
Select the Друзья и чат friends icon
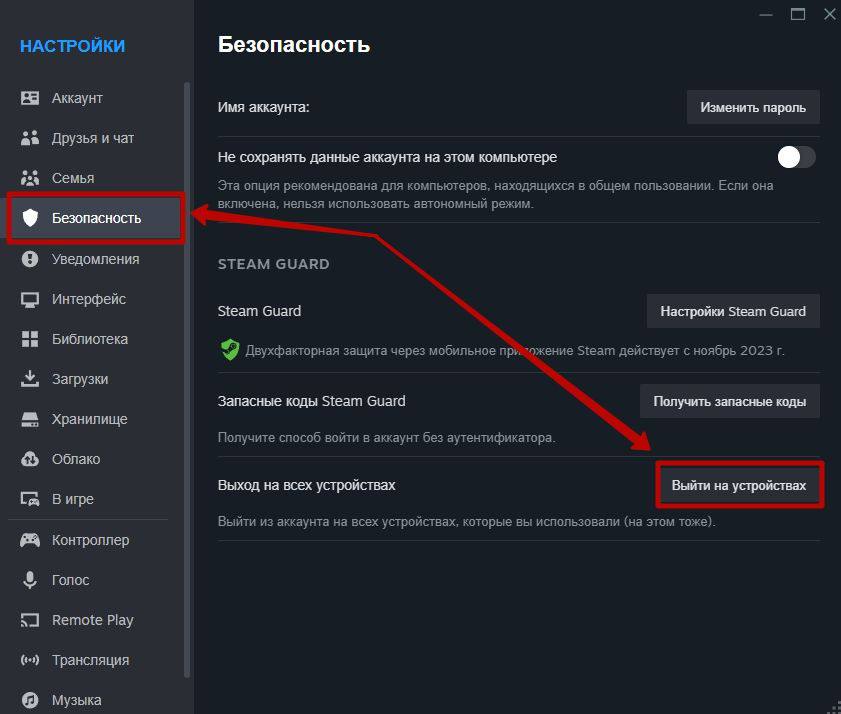31,138
